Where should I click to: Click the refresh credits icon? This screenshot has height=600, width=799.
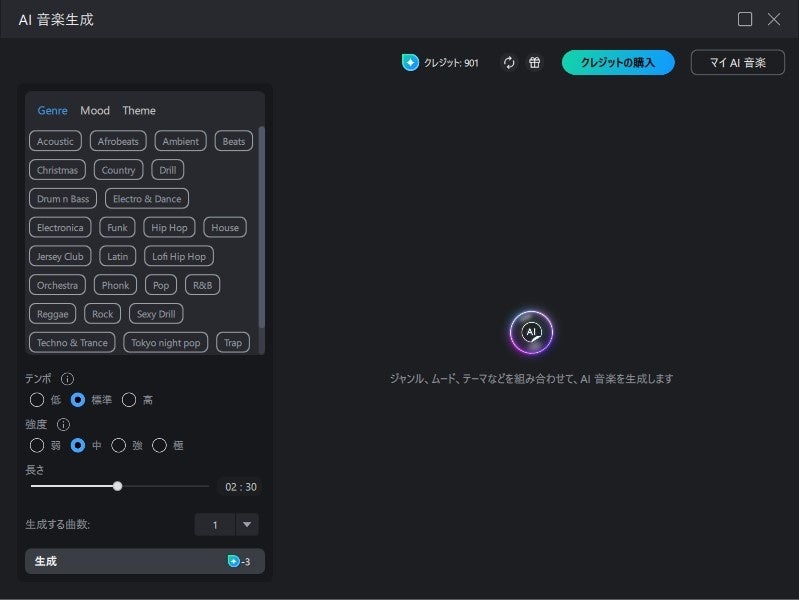click(509, 63)
